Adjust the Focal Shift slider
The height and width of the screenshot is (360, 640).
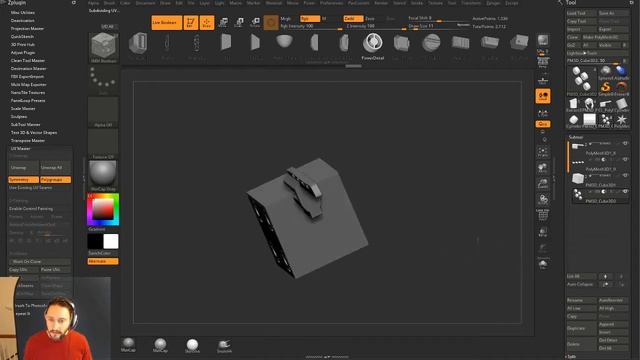point(438,18)
